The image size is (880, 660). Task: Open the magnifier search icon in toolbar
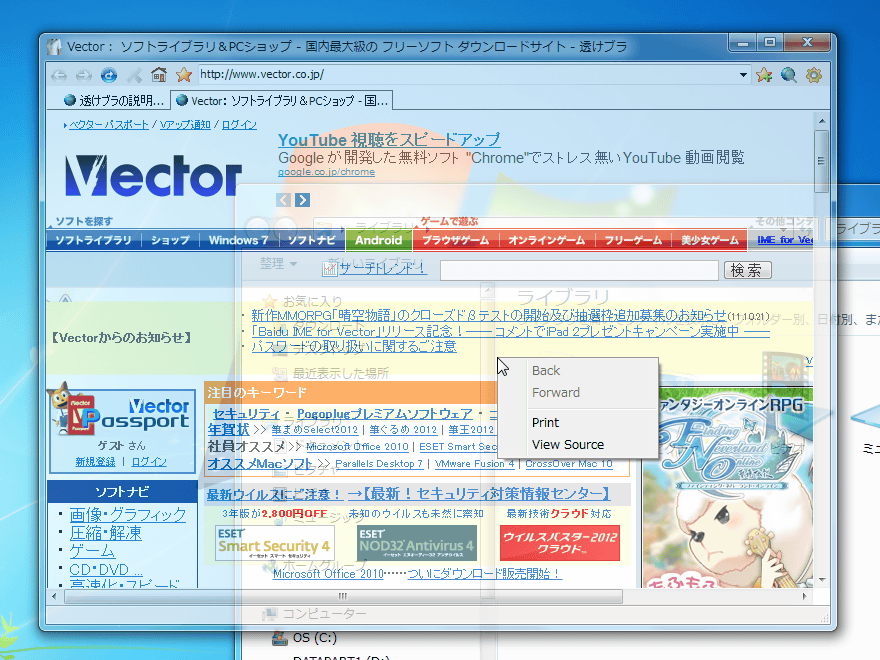point(789,75)
